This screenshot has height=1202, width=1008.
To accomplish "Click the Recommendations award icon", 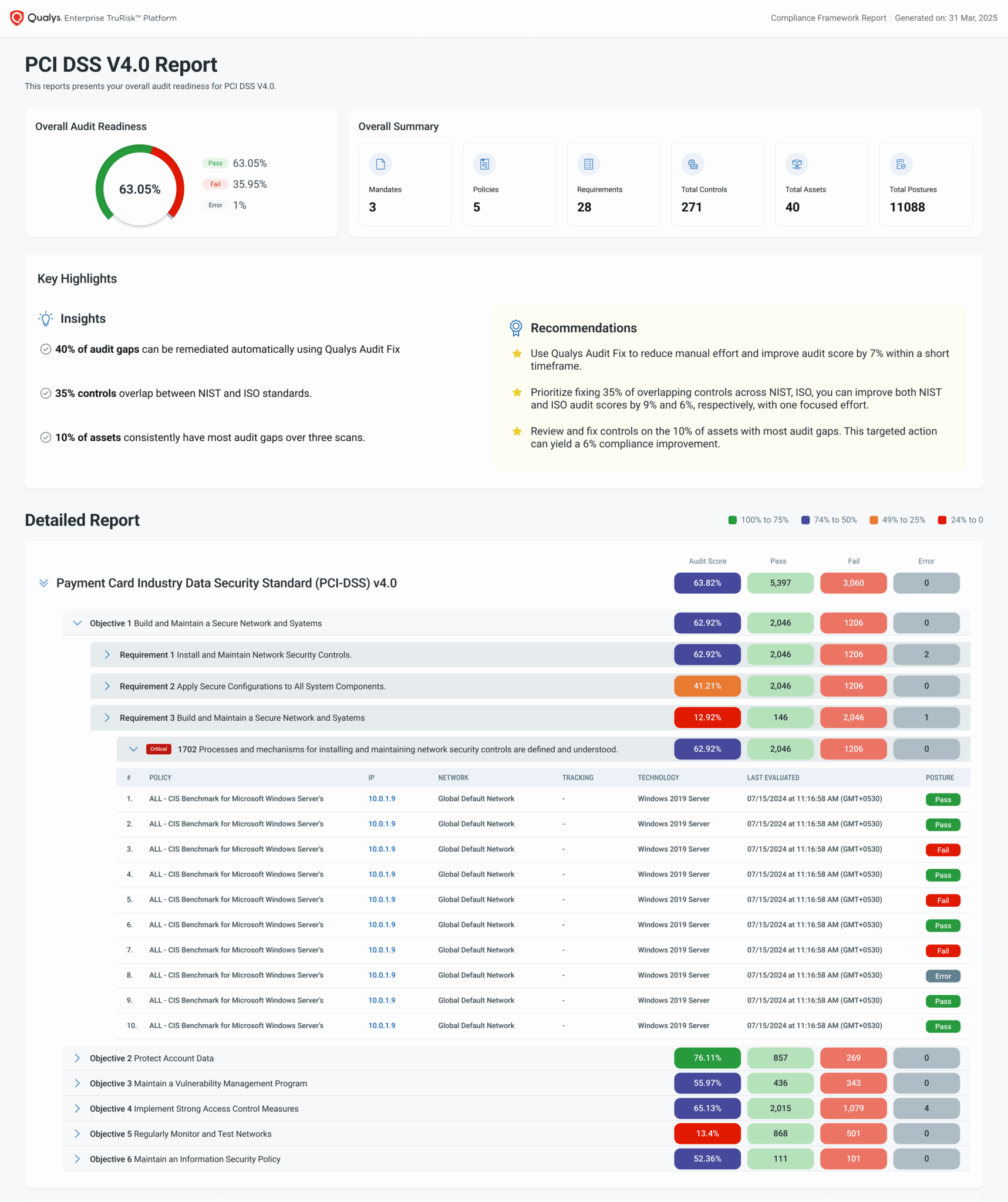I will coord(516,328).
